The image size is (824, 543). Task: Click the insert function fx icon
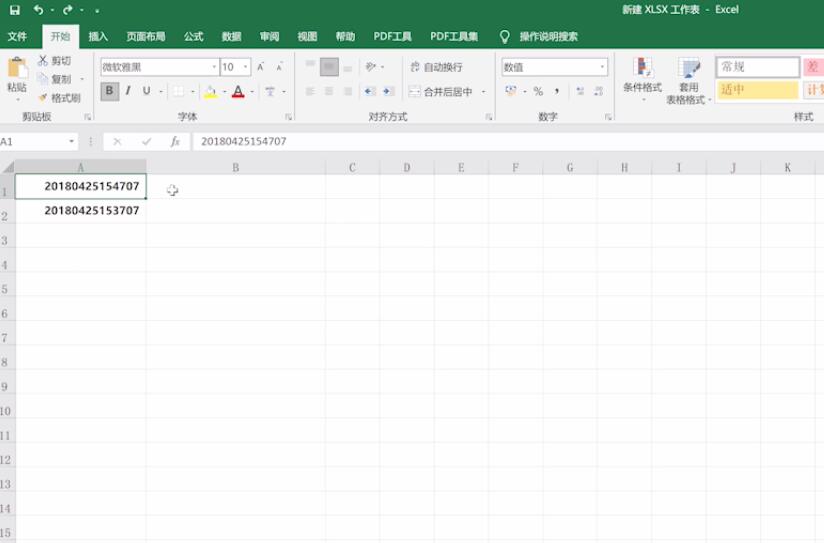(x=175, y=141)
